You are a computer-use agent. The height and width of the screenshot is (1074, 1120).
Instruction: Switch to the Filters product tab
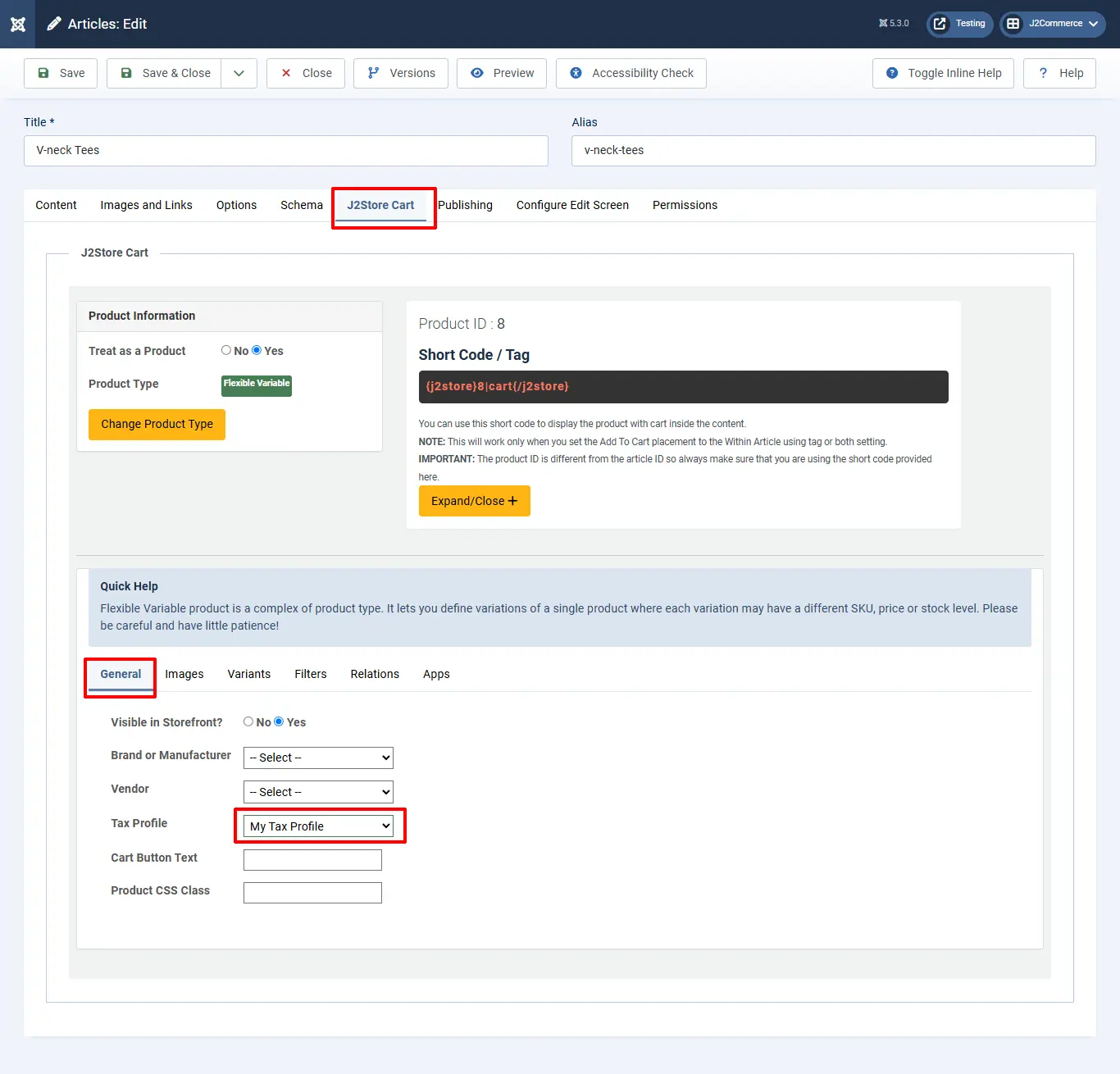(311, 674)
